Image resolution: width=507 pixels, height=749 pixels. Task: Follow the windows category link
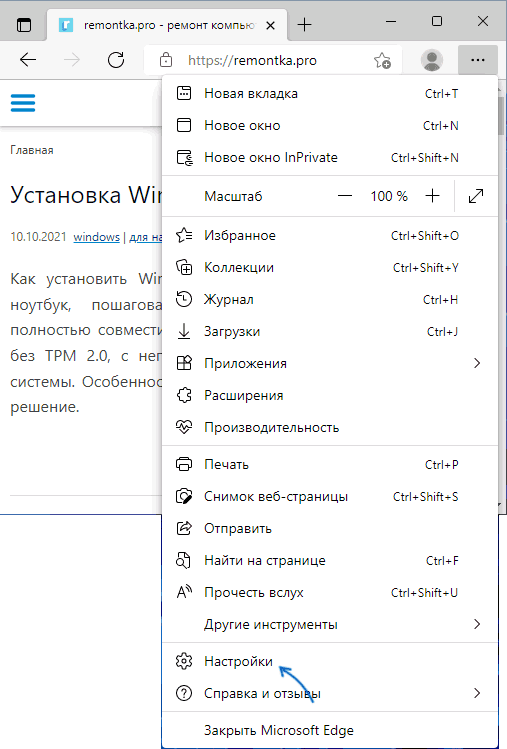click(97, 237)
